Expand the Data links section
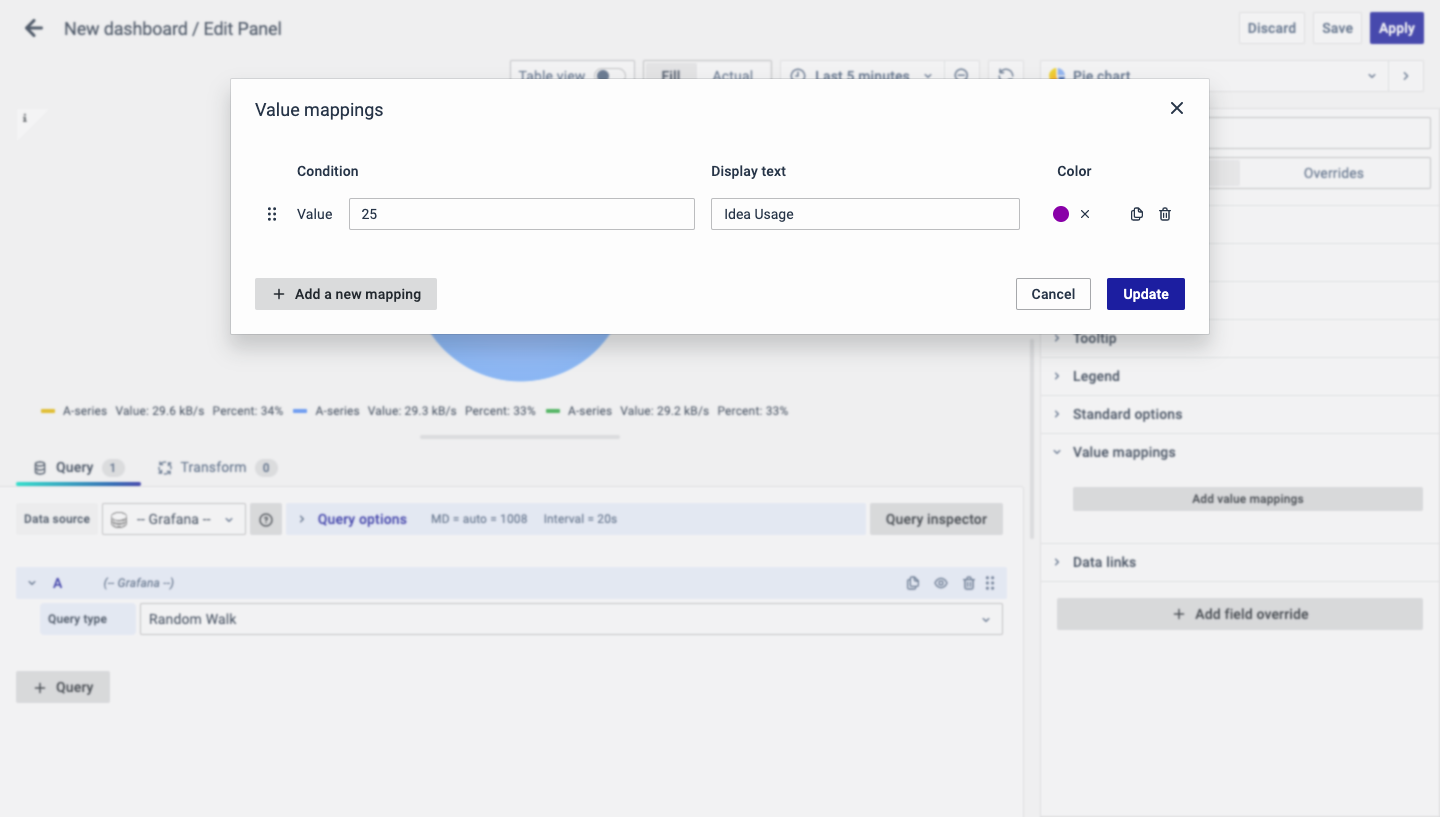1440x817 pixels. point(1103,562)
